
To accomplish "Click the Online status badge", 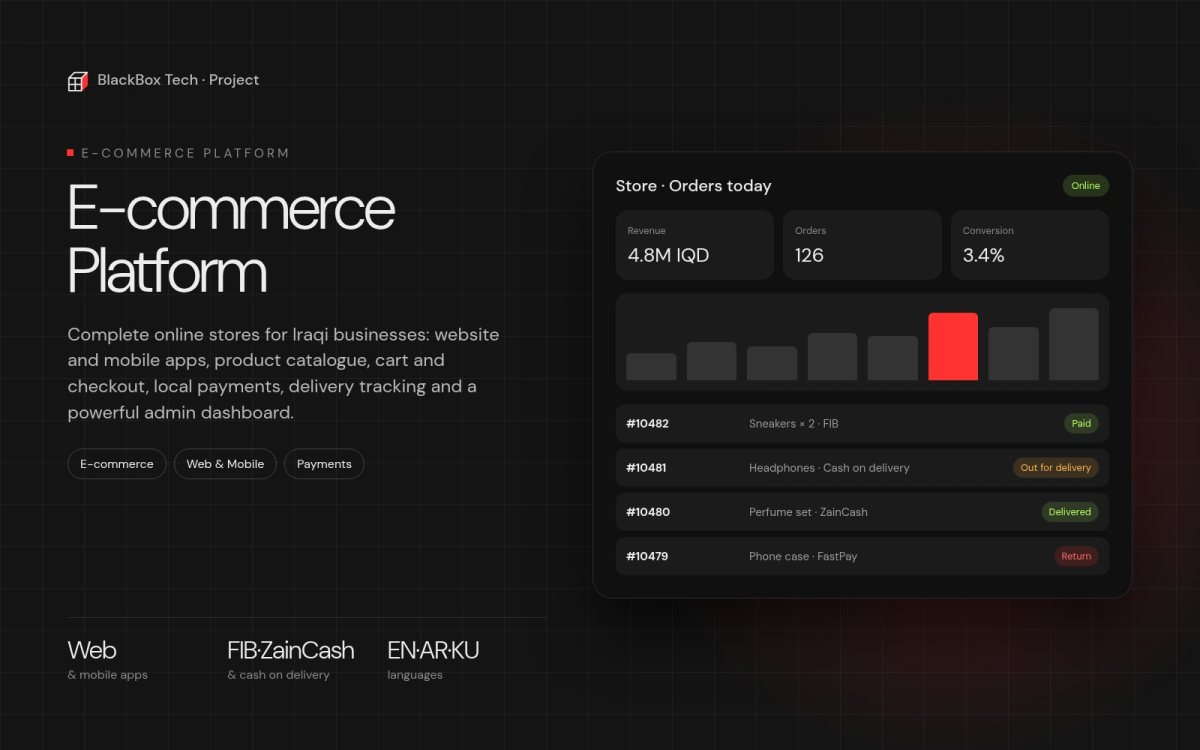I will tap(1085, 186).
